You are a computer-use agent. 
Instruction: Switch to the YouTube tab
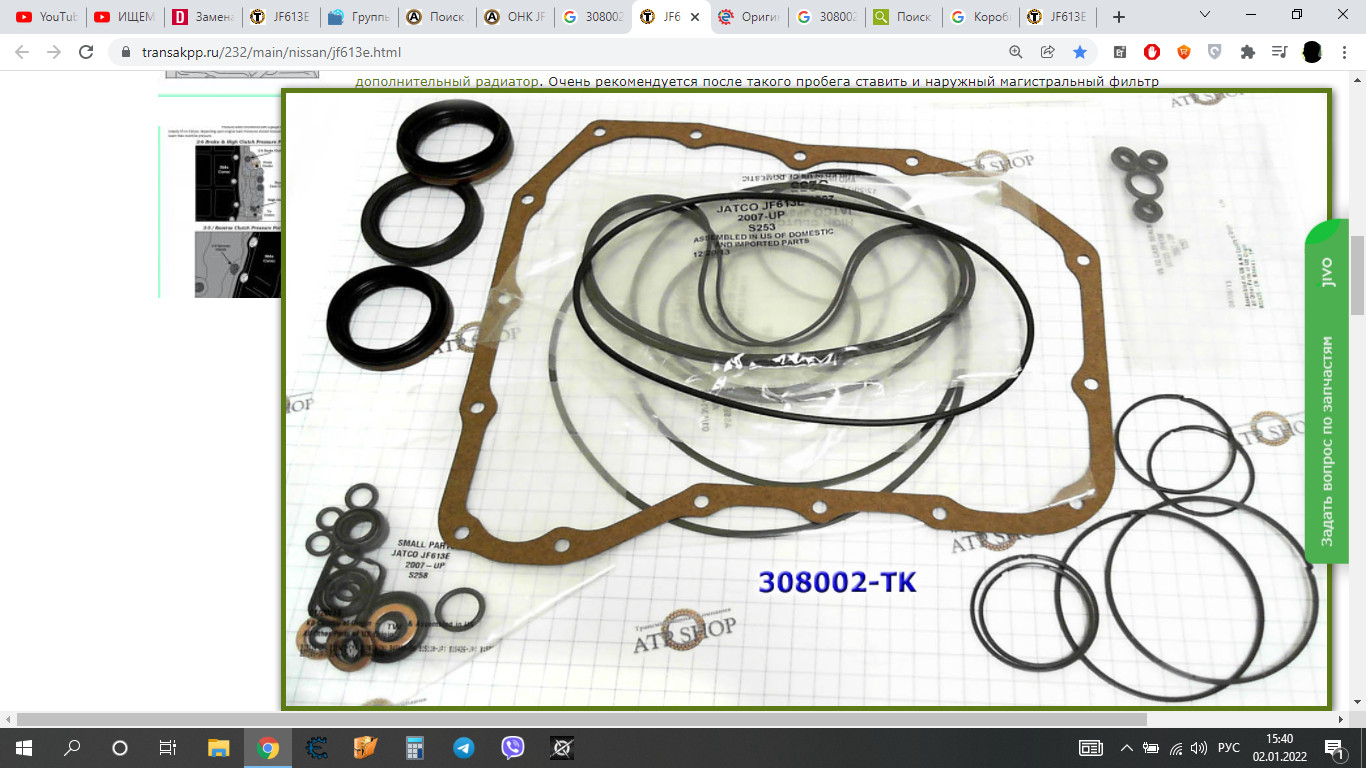tap(47, 17)
